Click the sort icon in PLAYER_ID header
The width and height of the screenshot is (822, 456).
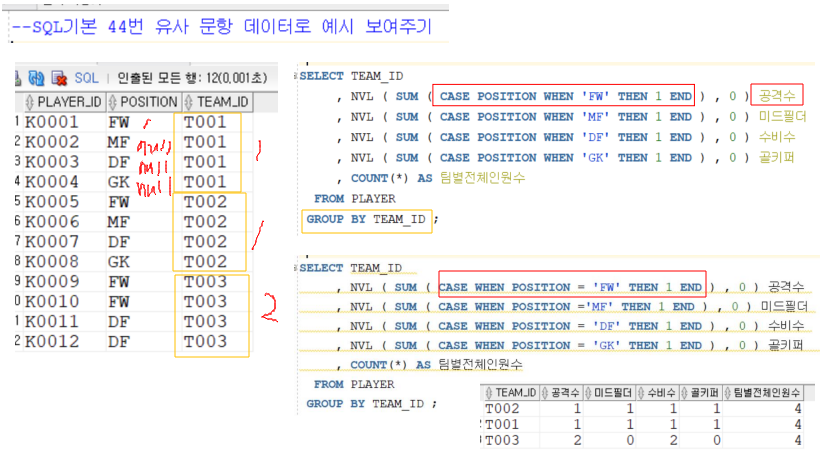coord(30,102)
